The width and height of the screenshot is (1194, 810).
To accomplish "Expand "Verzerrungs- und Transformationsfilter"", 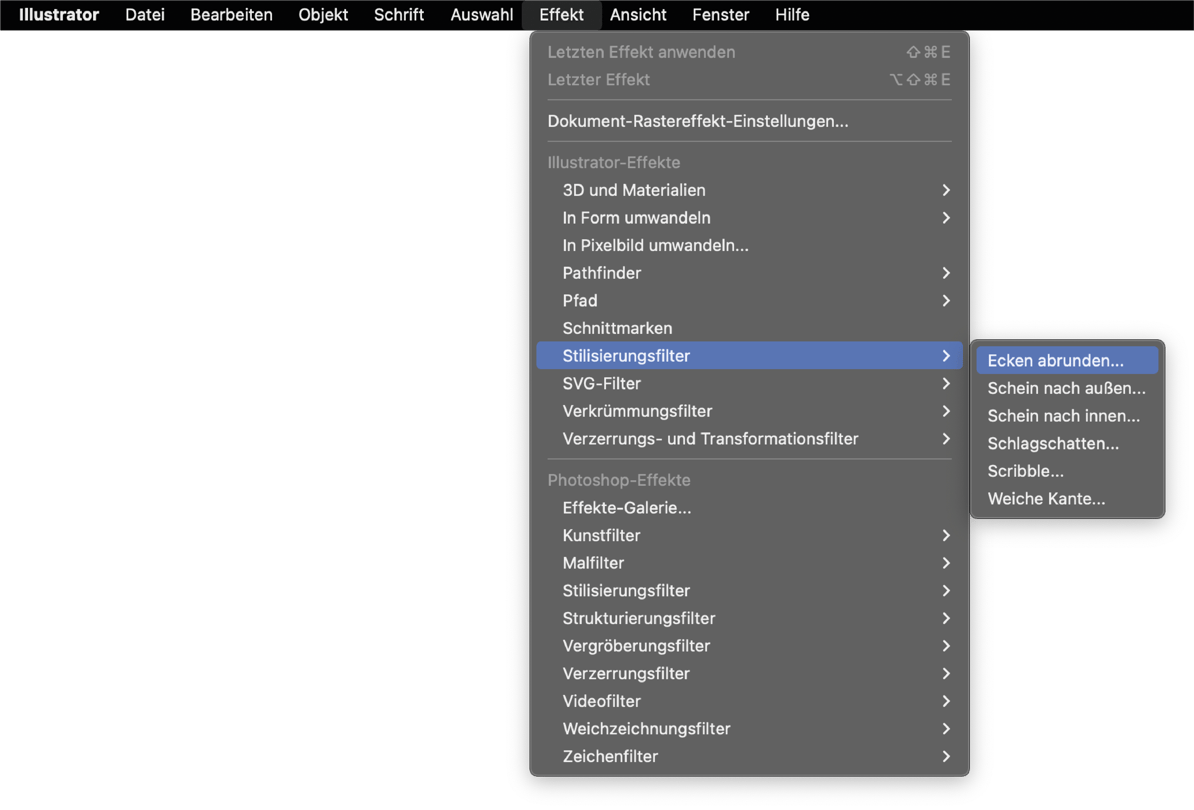I will tap(710, 438).
